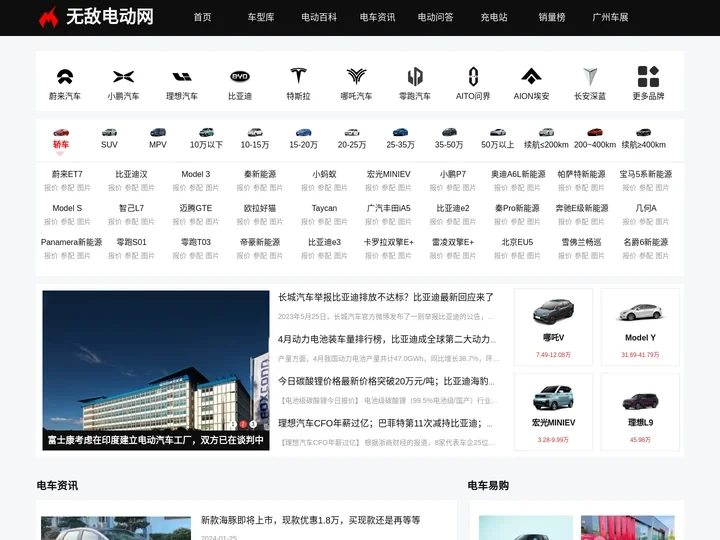The width and height of the screenshot is (720, 540).
Task: Switch to the SUV category tab
Action: [x=109, y=139]
